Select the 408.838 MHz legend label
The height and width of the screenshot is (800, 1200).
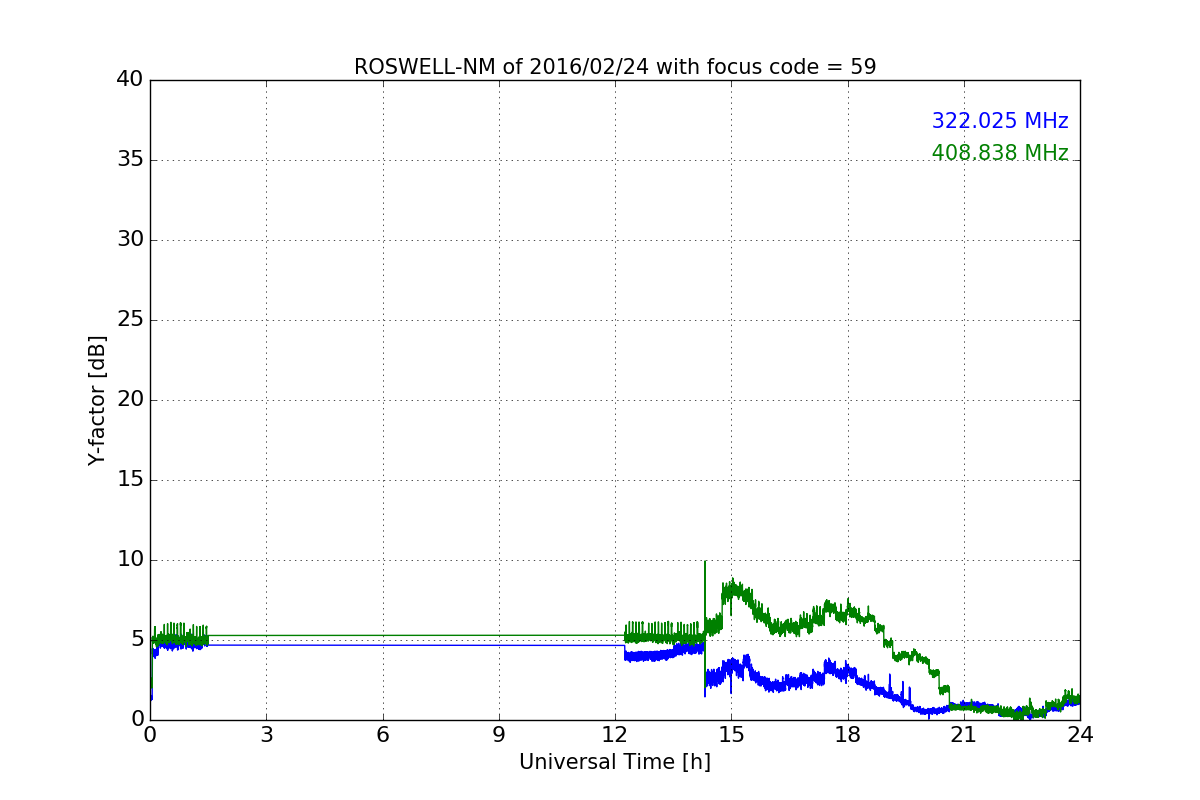(1000, 153)
